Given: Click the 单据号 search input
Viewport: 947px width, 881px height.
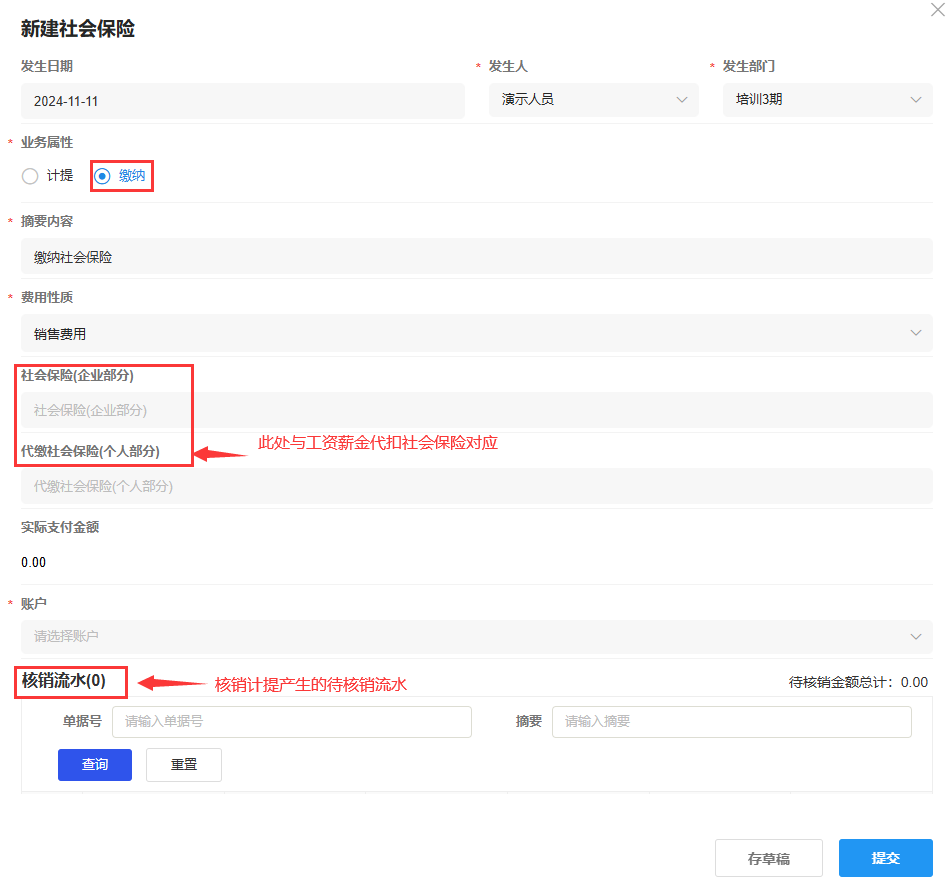Looking at the screenshot, I should [291, 722].
